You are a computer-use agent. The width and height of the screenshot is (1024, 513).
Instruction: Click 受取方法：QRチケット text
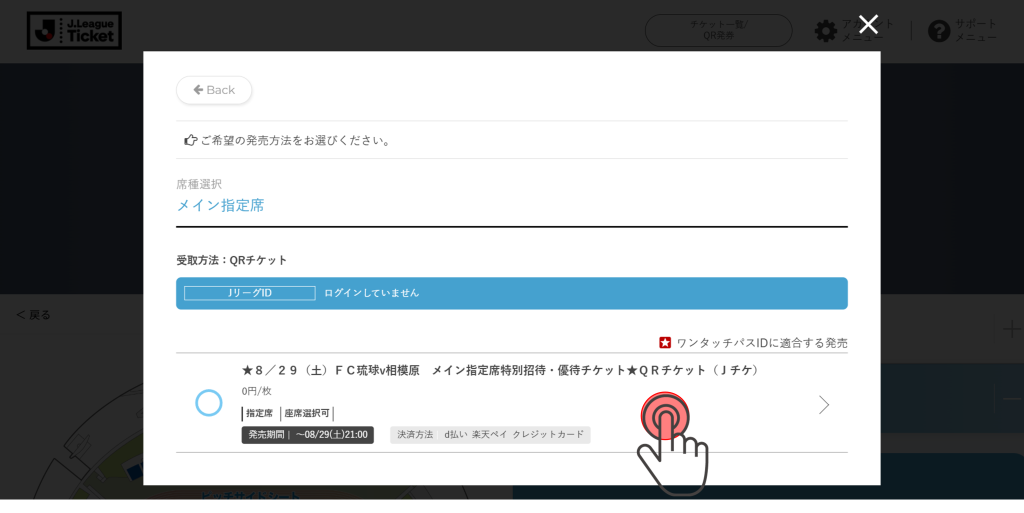click(x=232, y=260)
